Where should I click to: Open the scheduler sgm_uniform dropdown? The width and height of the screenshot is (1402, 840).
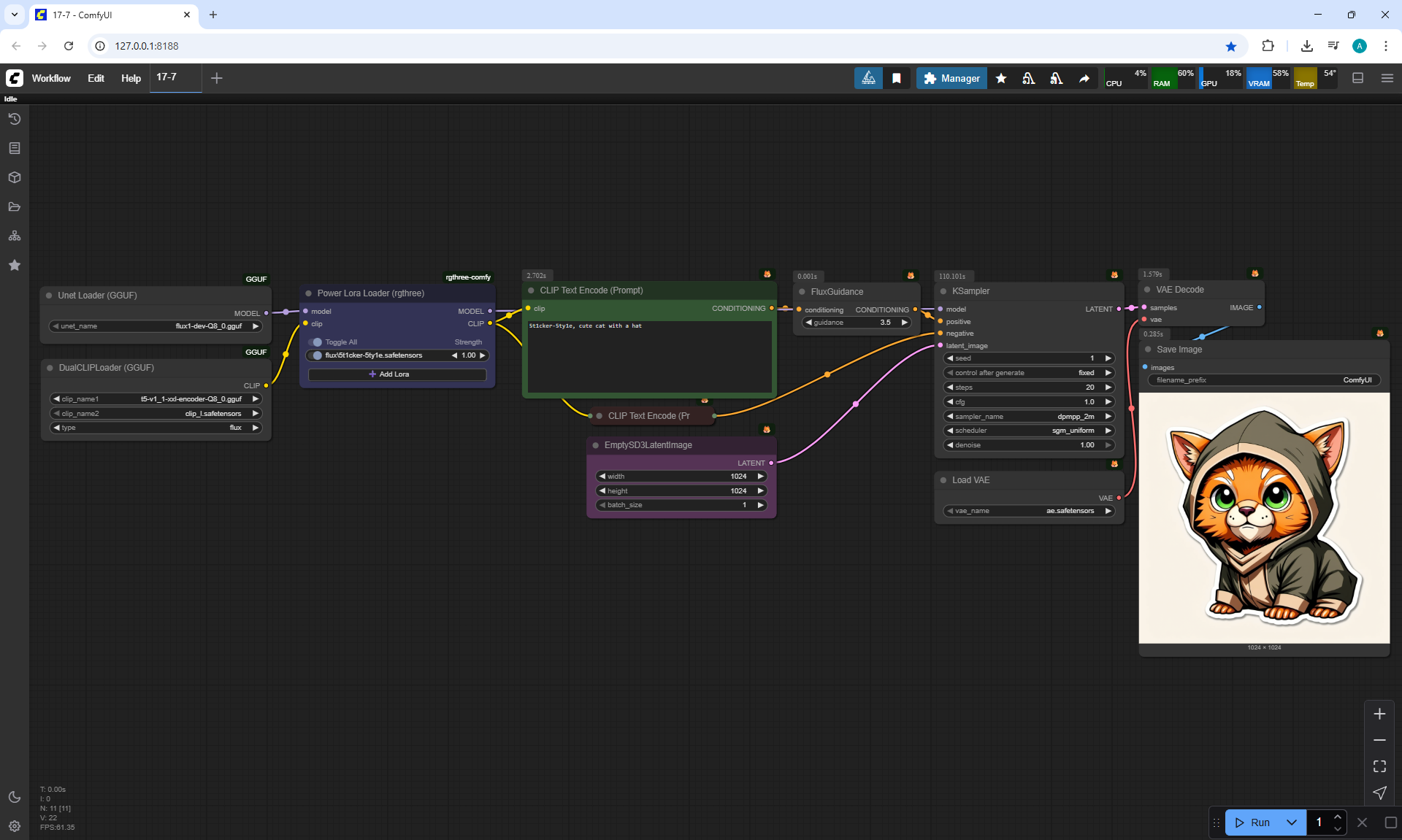[x=1028, y=431]
